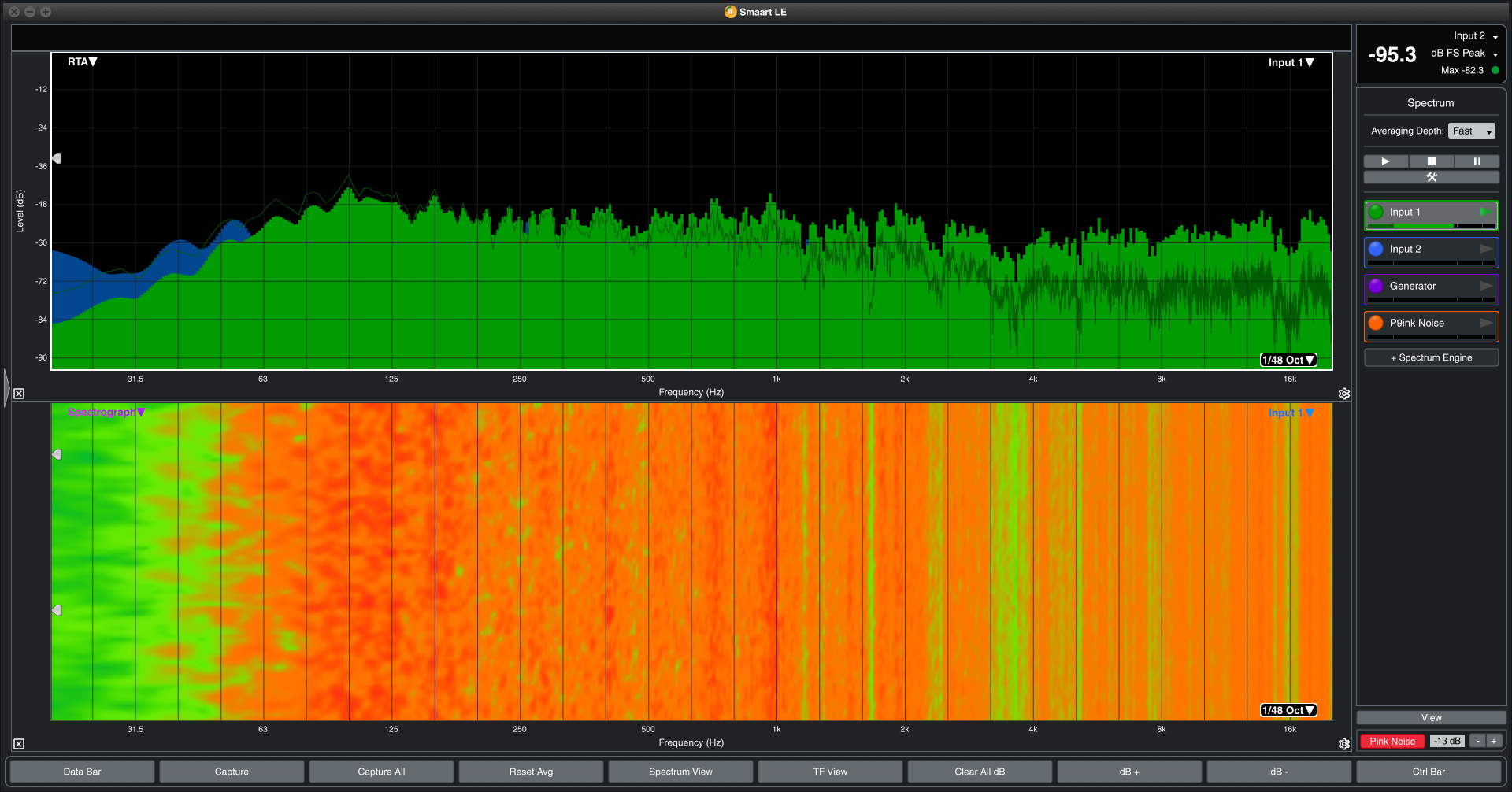Run the Generator engine play arrow
The image size is (1512, 792).
[x=1486, y=286]
